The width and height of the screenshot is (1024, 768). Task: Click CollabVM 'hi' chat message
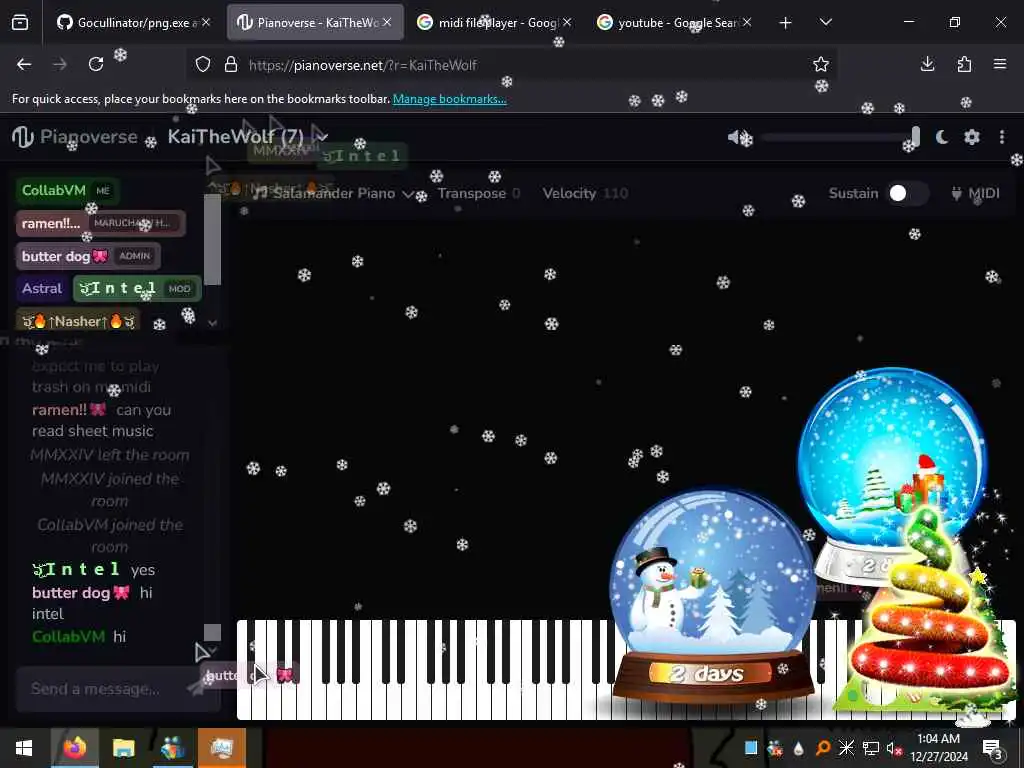pyautogui.click(x=78, y=636)
